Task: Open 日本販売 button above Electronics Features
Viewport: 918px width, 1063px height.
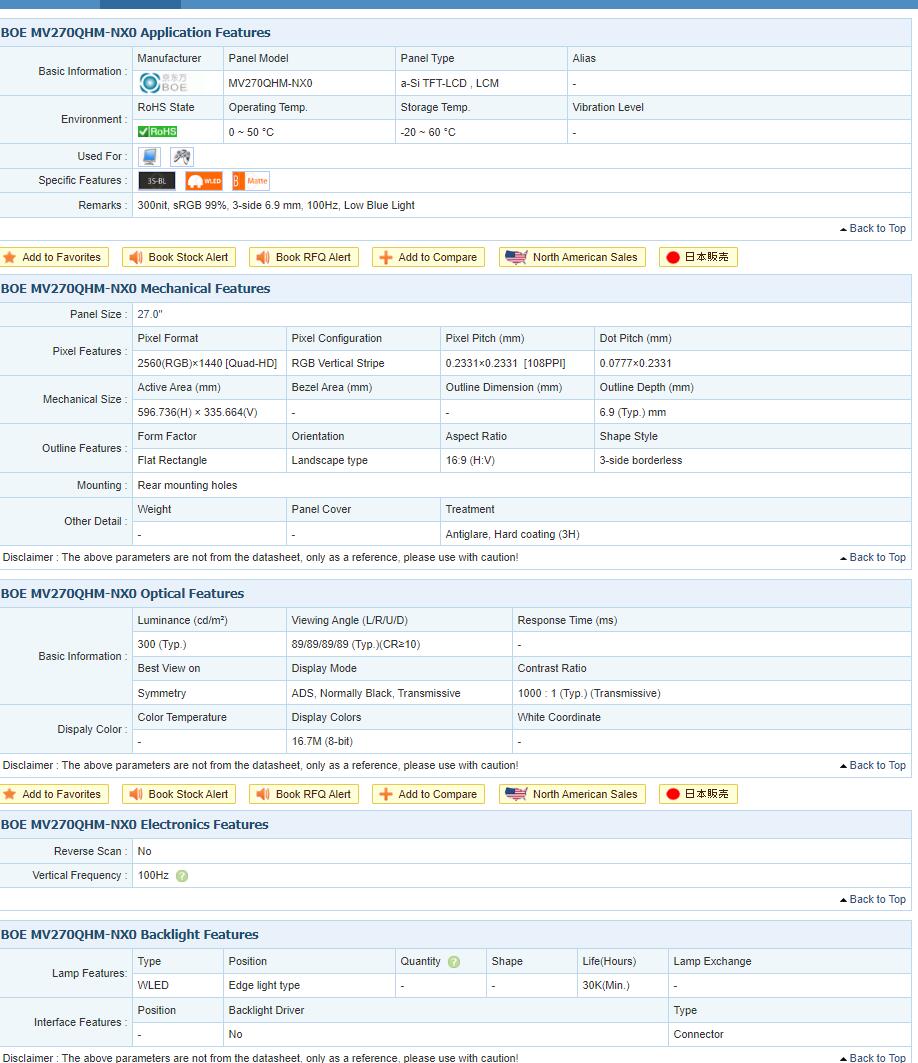Action: 698,795
